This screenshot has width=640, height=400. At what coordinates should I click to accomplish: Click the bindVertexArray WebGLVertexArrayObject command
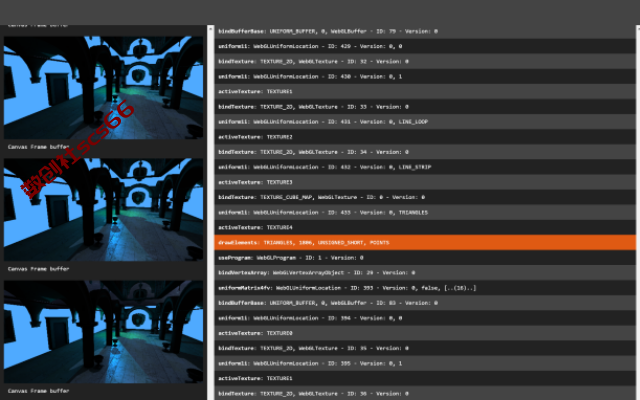(x=425, y=273)
